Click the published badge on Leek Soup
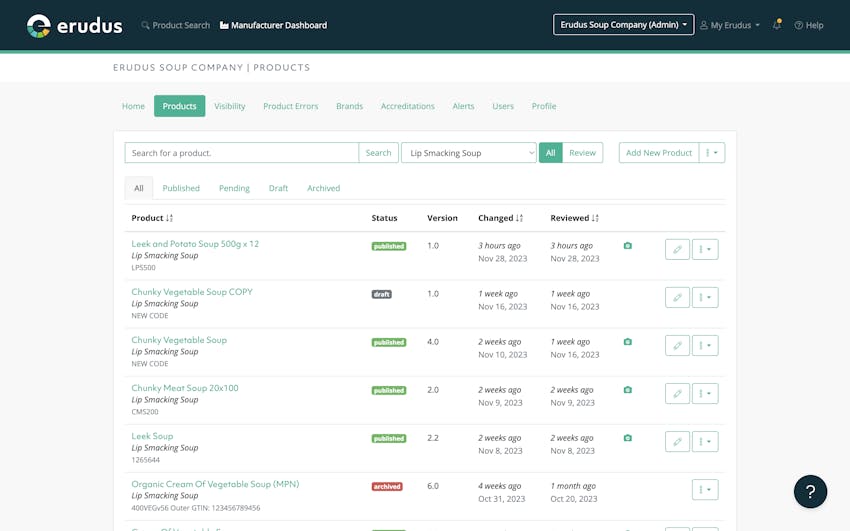 click(389, 438)
